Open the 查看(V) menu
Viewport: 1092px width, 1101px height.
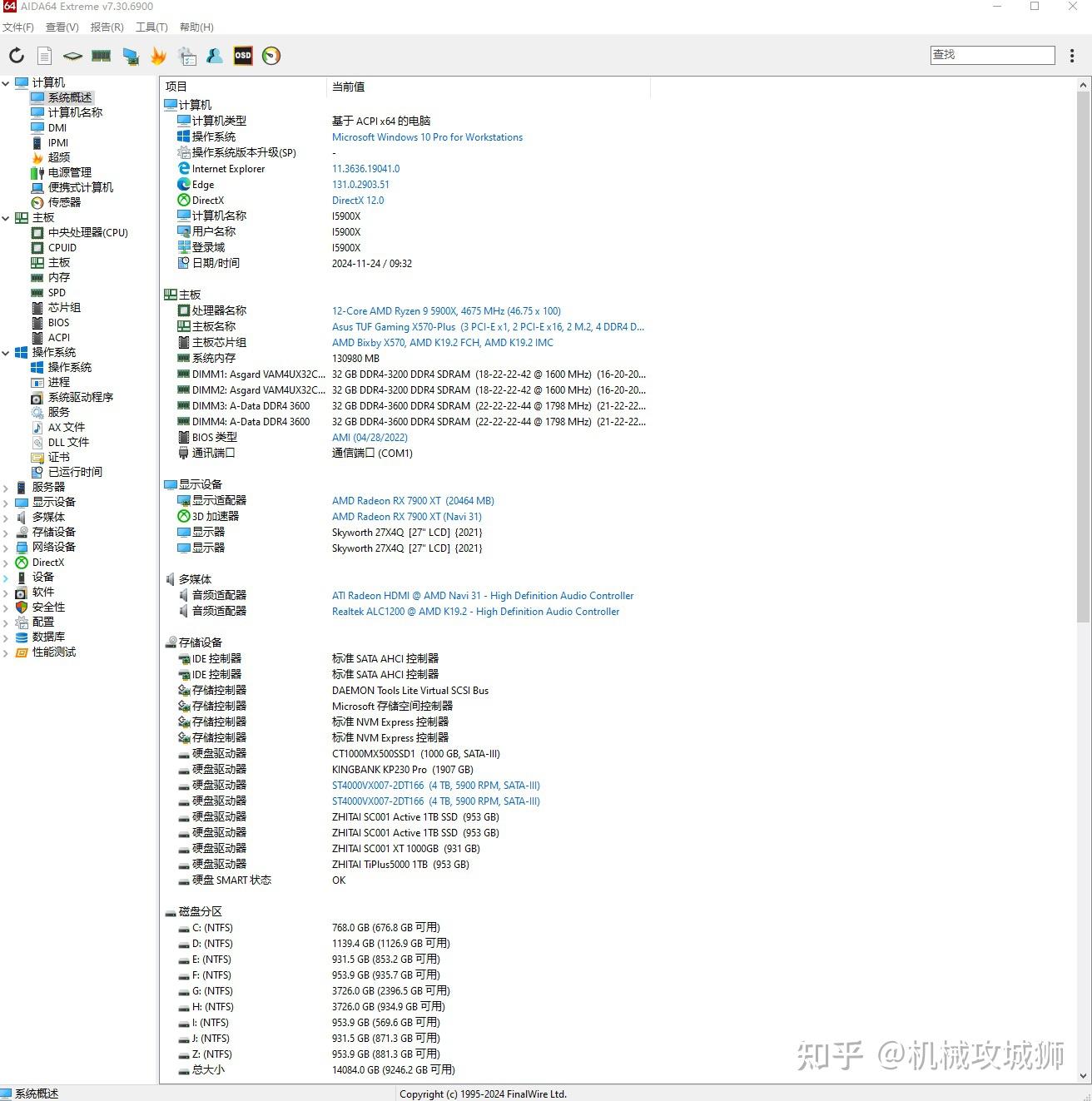point(62,27)
